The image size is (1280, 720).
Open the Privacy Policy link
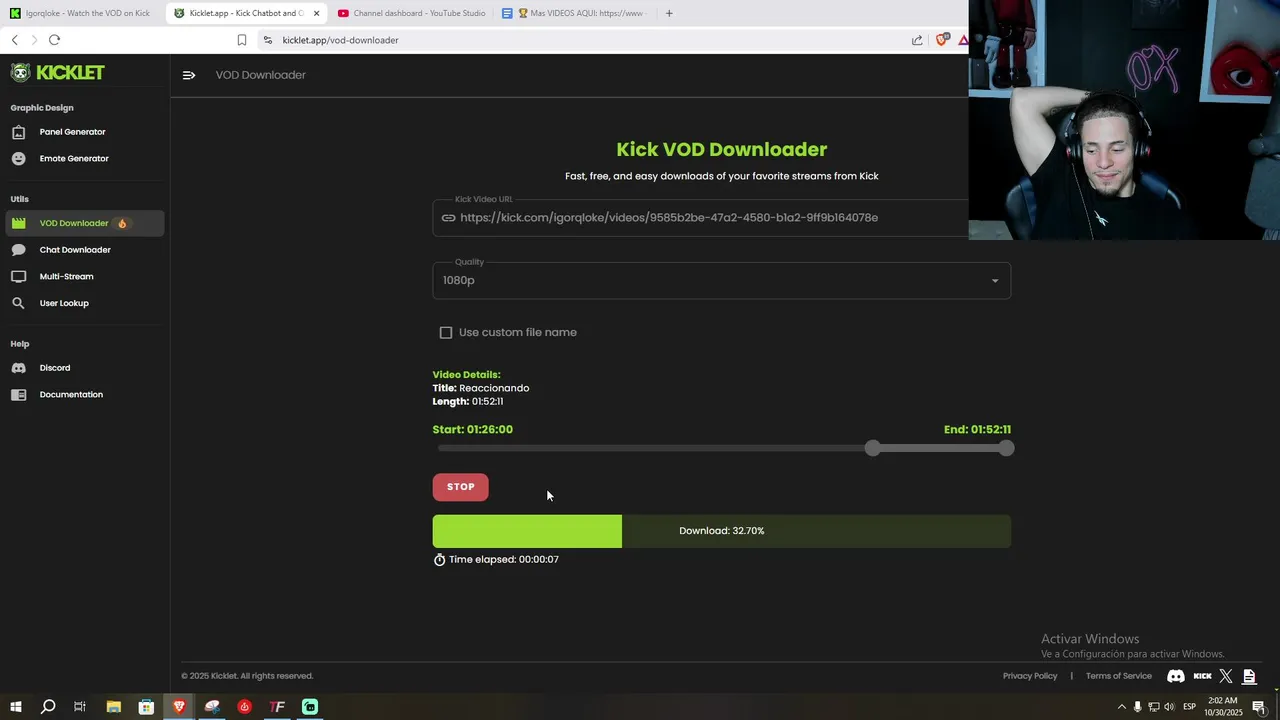[x=1030, y=676]
